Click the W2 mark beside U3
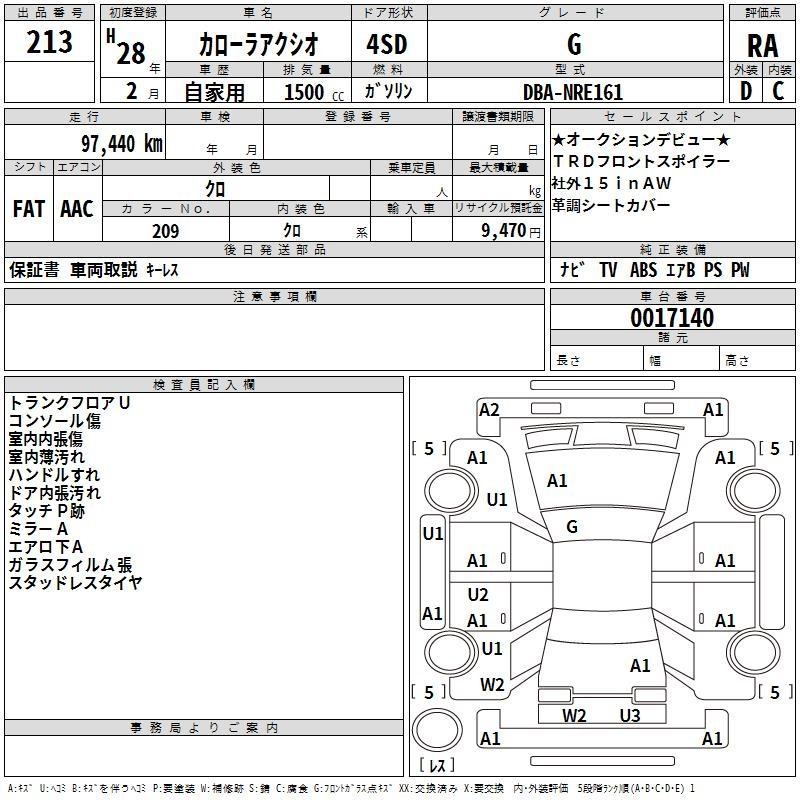The image size is (800, 800). (573, 715)
